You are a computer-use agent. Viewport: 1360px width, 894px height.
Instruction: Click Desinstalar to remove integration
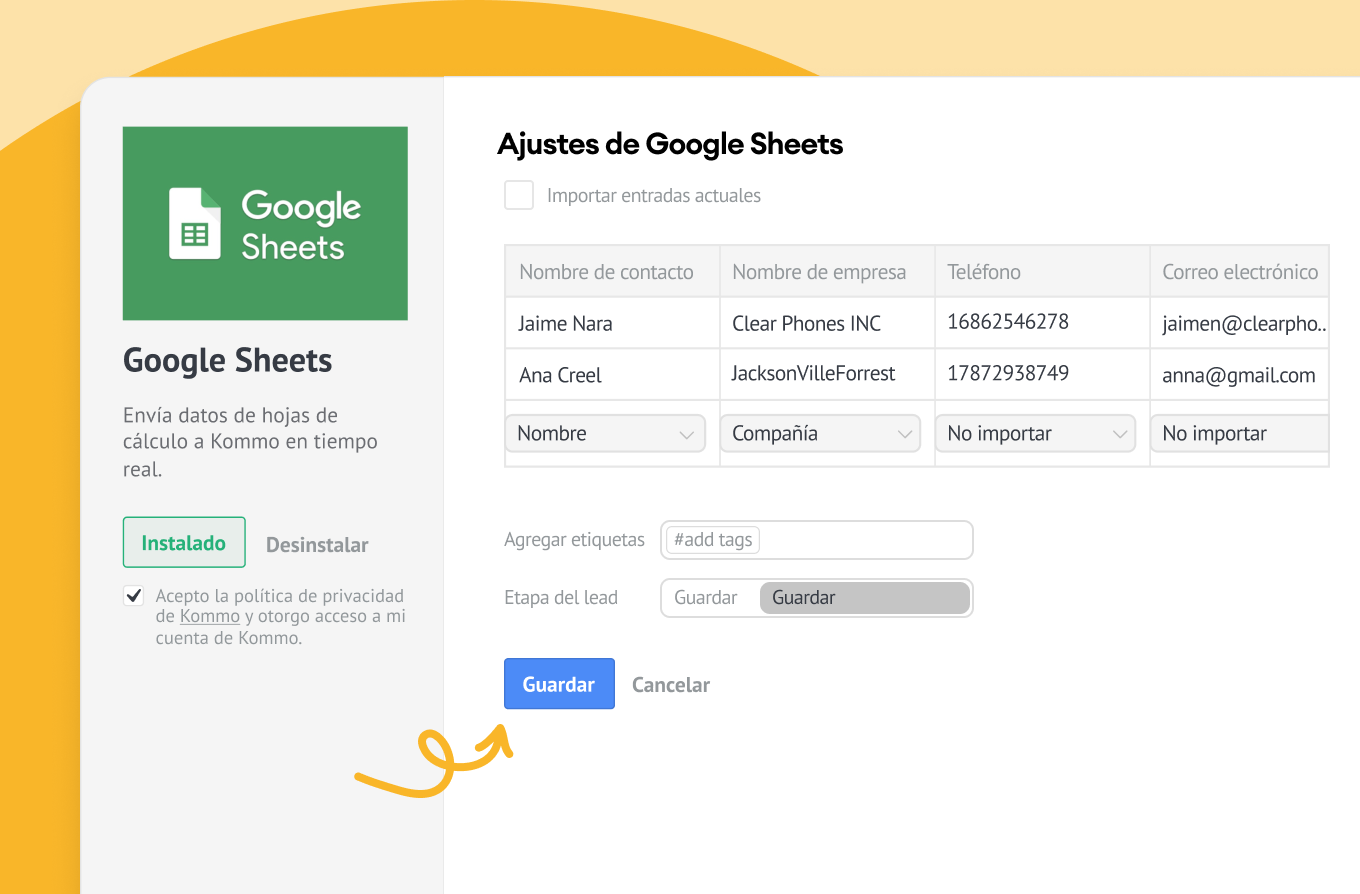pyautogui.click(x=317, y=545)
